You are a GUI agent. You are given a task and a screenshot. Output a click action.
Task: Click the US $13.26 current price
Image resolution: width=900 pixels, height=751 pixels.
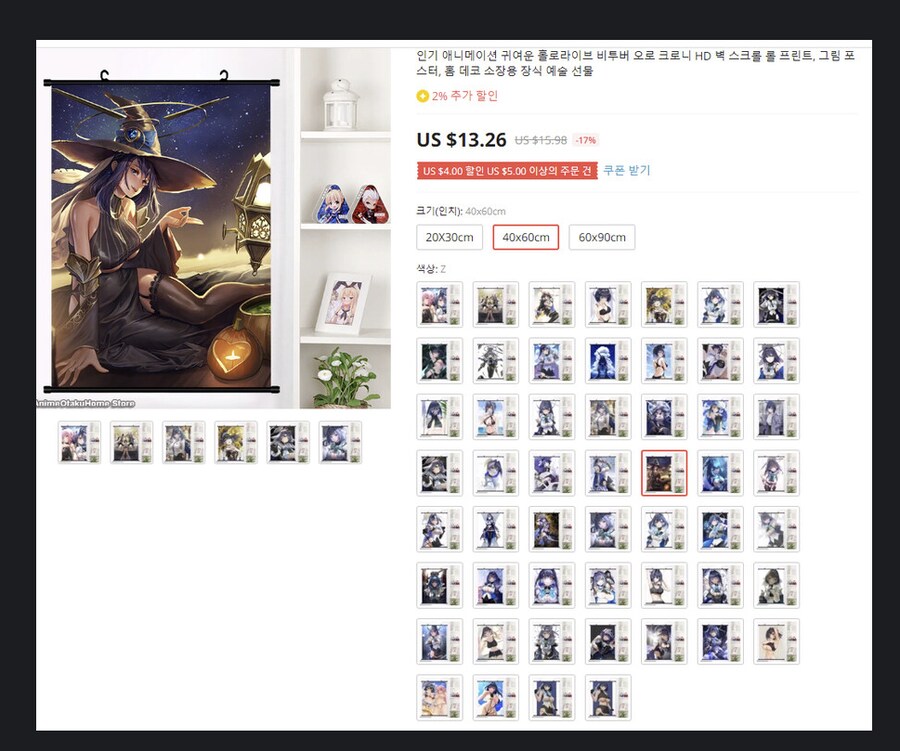click(x=461, y=140)
